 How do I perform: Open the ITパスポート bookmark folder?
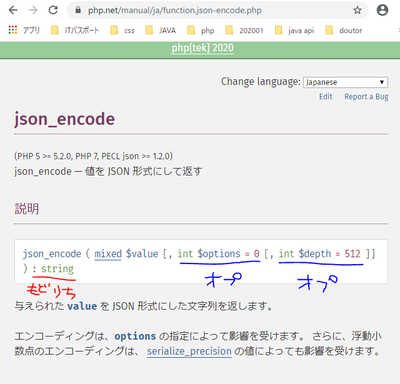coord(75,30)
